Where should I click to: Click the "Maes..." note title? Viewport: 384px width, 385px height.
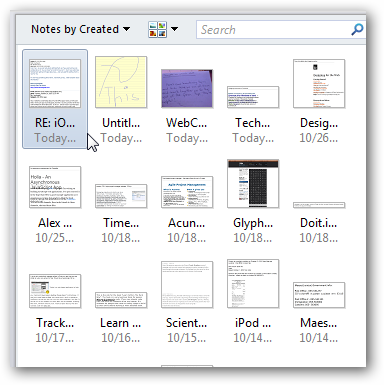(319, 323)
